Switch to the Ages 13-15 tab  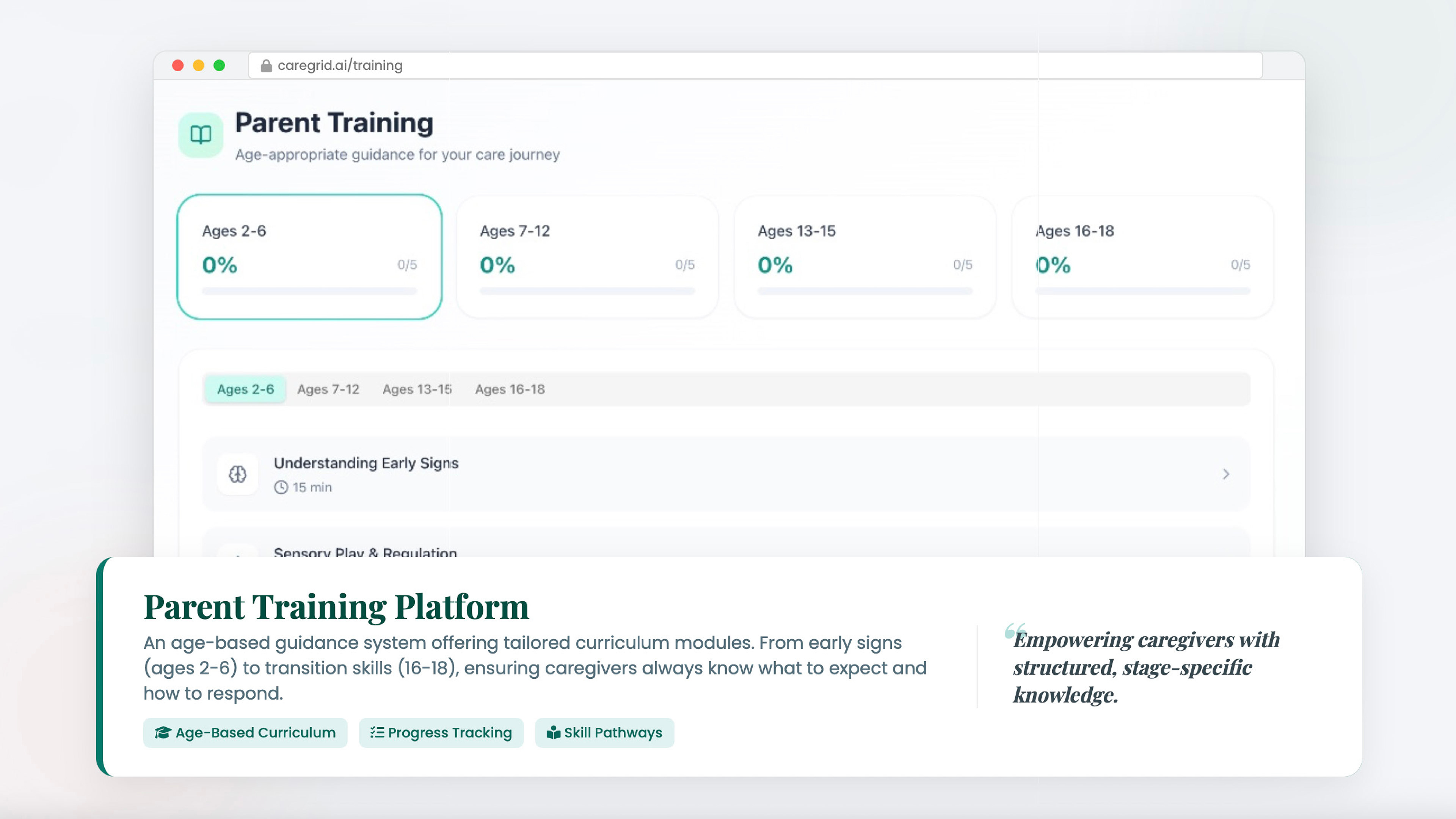tap(417, 389)
